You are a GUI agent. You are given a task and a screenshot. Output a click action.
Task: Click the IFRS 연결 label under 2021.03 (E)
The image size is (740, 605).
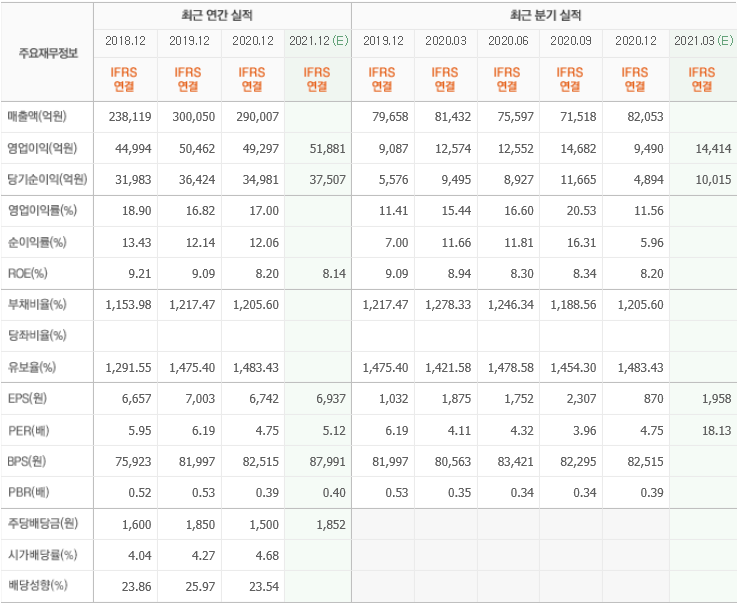tap(702, 79)
